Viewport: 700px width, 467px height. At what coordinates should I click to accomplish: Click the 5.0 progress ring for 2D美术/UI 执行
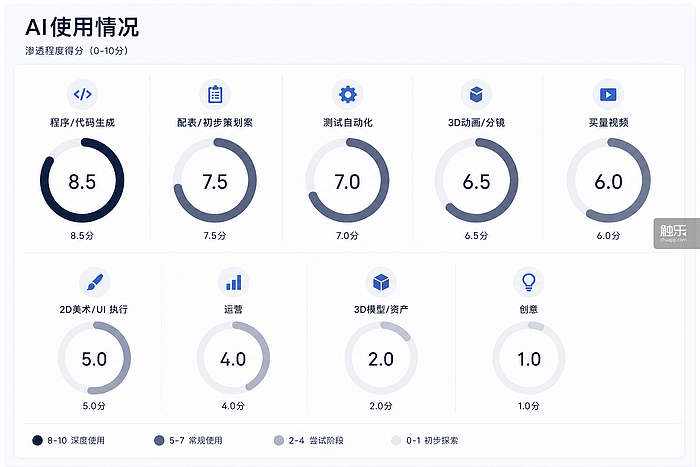tap(94, 358)
